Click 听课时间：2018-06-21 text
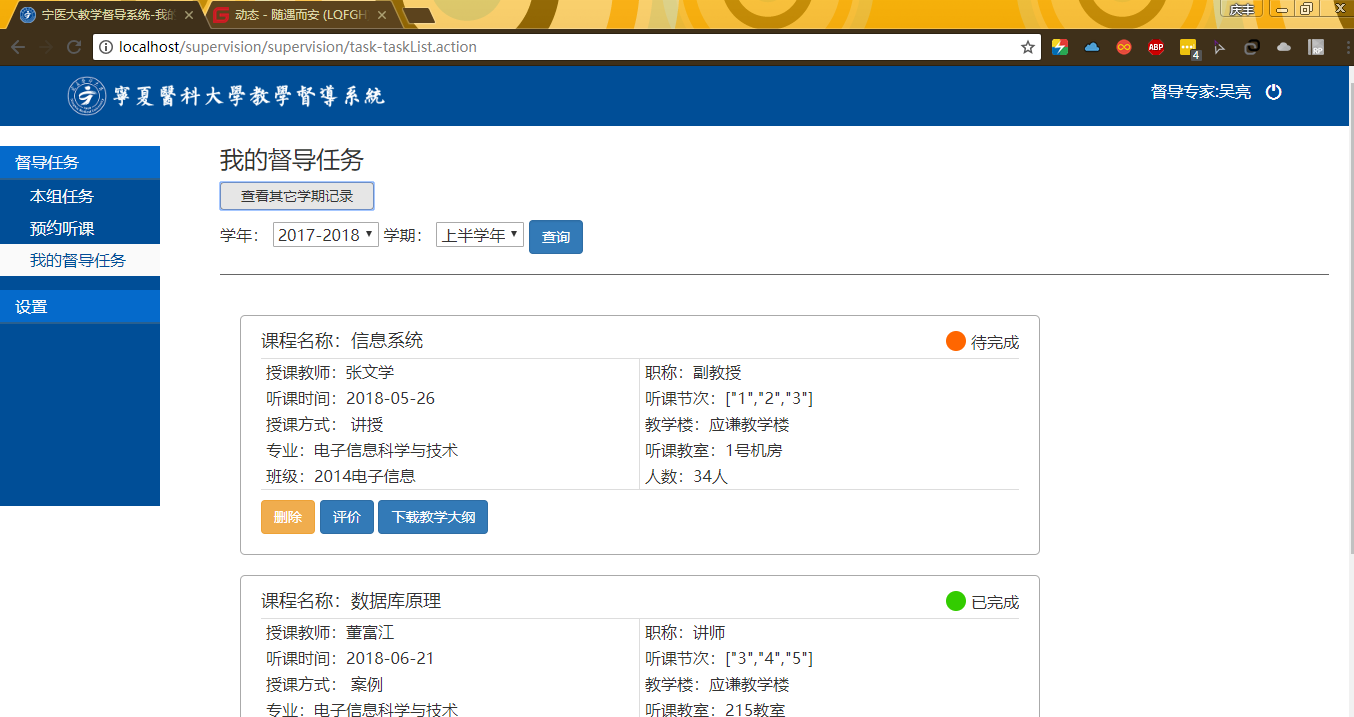Screen dimensions: 1354x717 pyautogui.click(x=350, y=659)
